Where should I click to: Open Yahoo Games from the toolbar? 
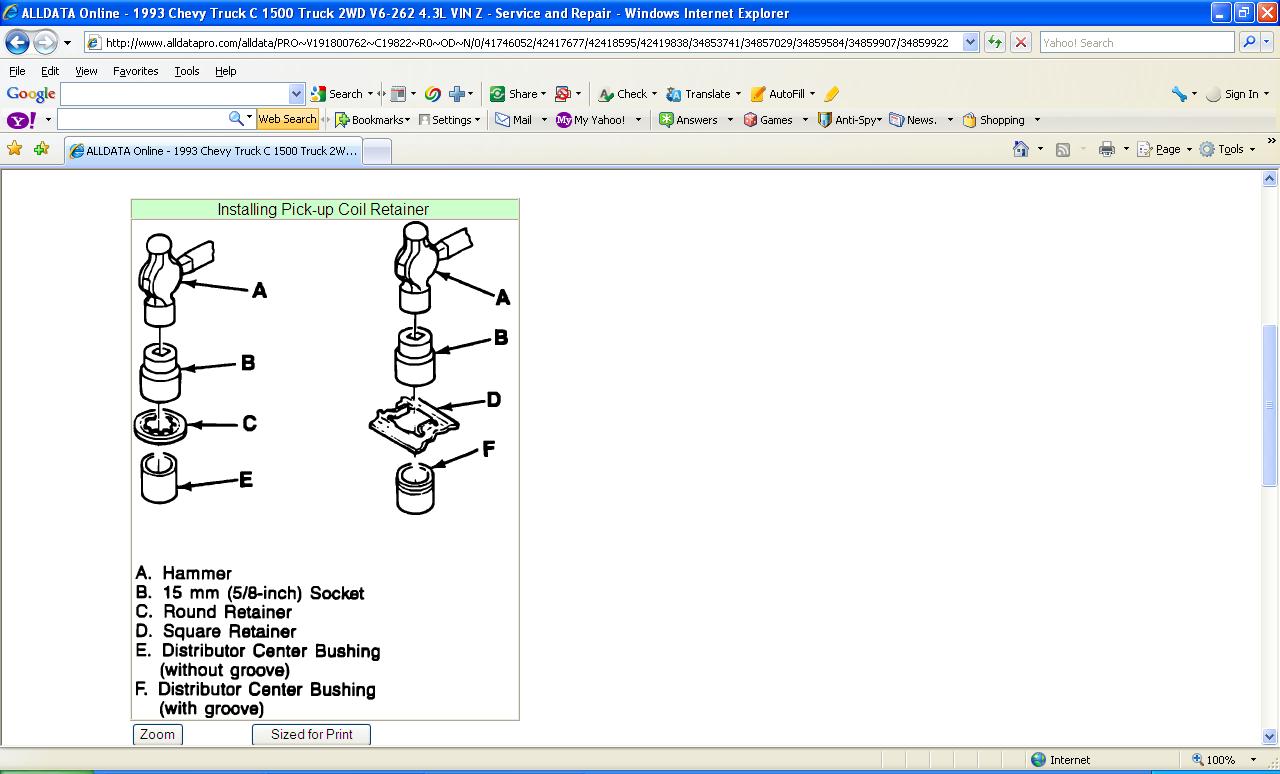(768, 120)
